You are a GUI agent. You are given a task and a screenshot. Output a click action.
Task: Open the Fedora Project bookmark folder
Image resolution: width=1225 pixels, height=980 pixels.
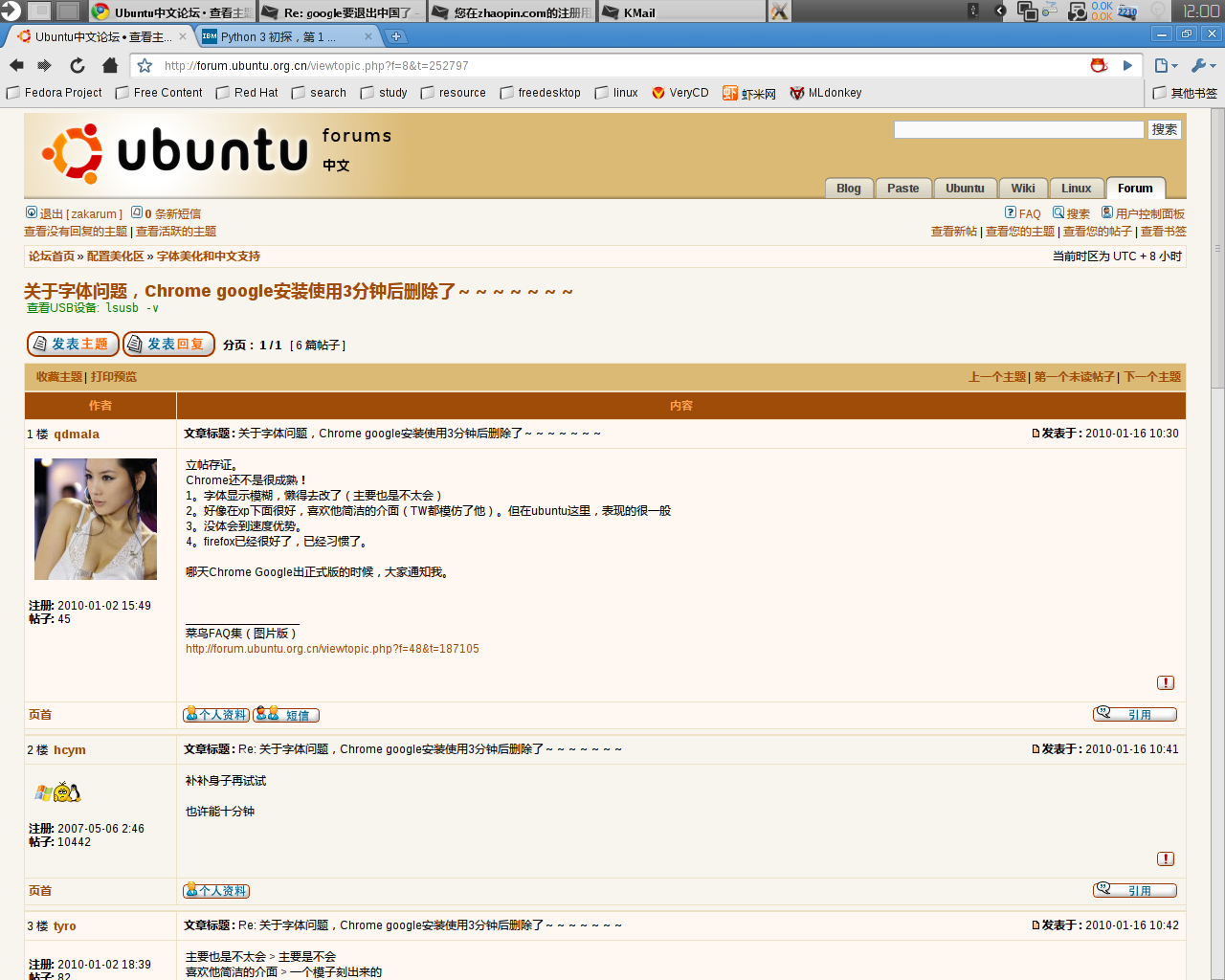pyautogui.click(x=55, y=93)
